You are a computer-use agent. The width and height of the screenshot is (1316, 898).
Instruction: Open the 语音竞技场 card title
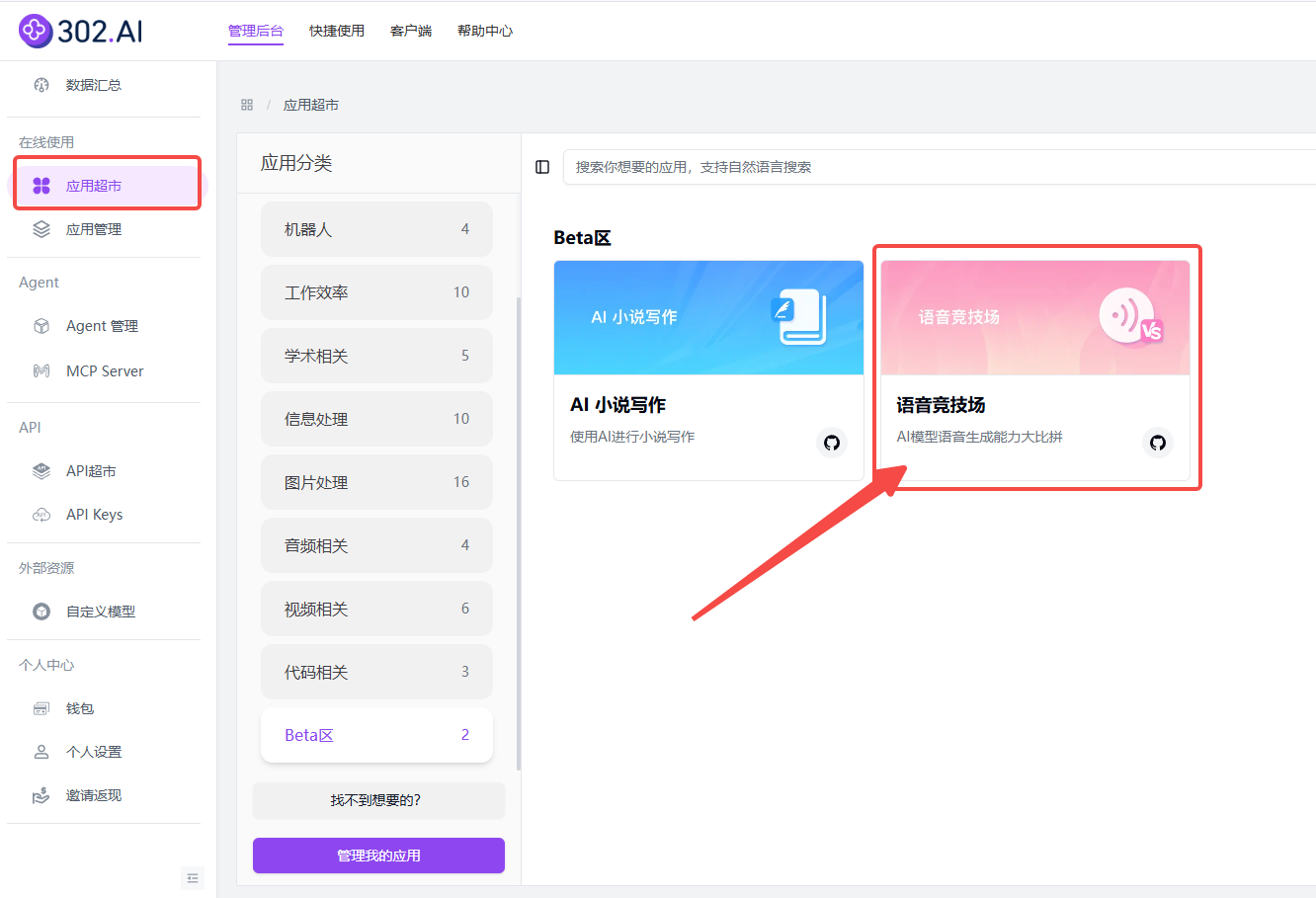[x=941, y=405]
